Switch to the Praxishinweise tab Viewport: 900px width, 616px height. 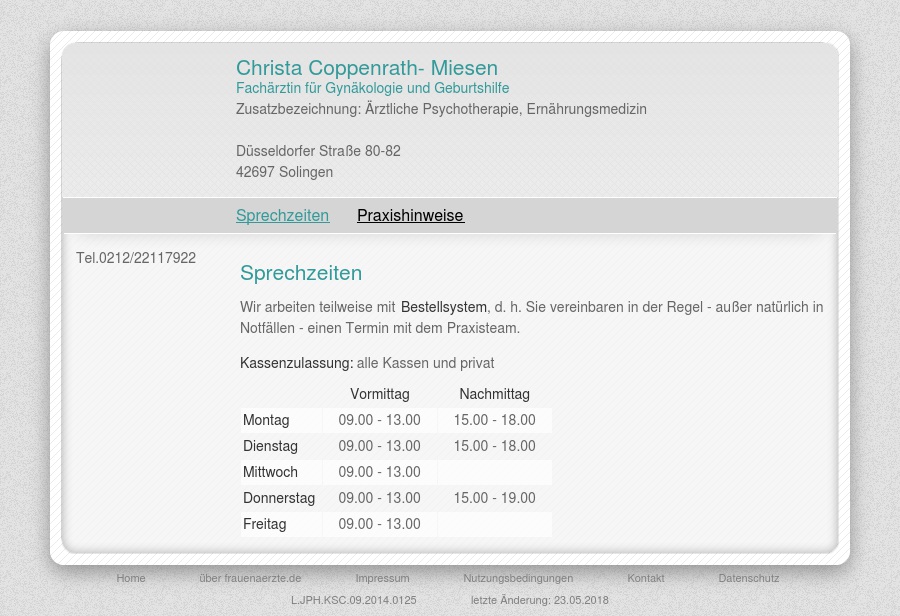click(410, 216)
